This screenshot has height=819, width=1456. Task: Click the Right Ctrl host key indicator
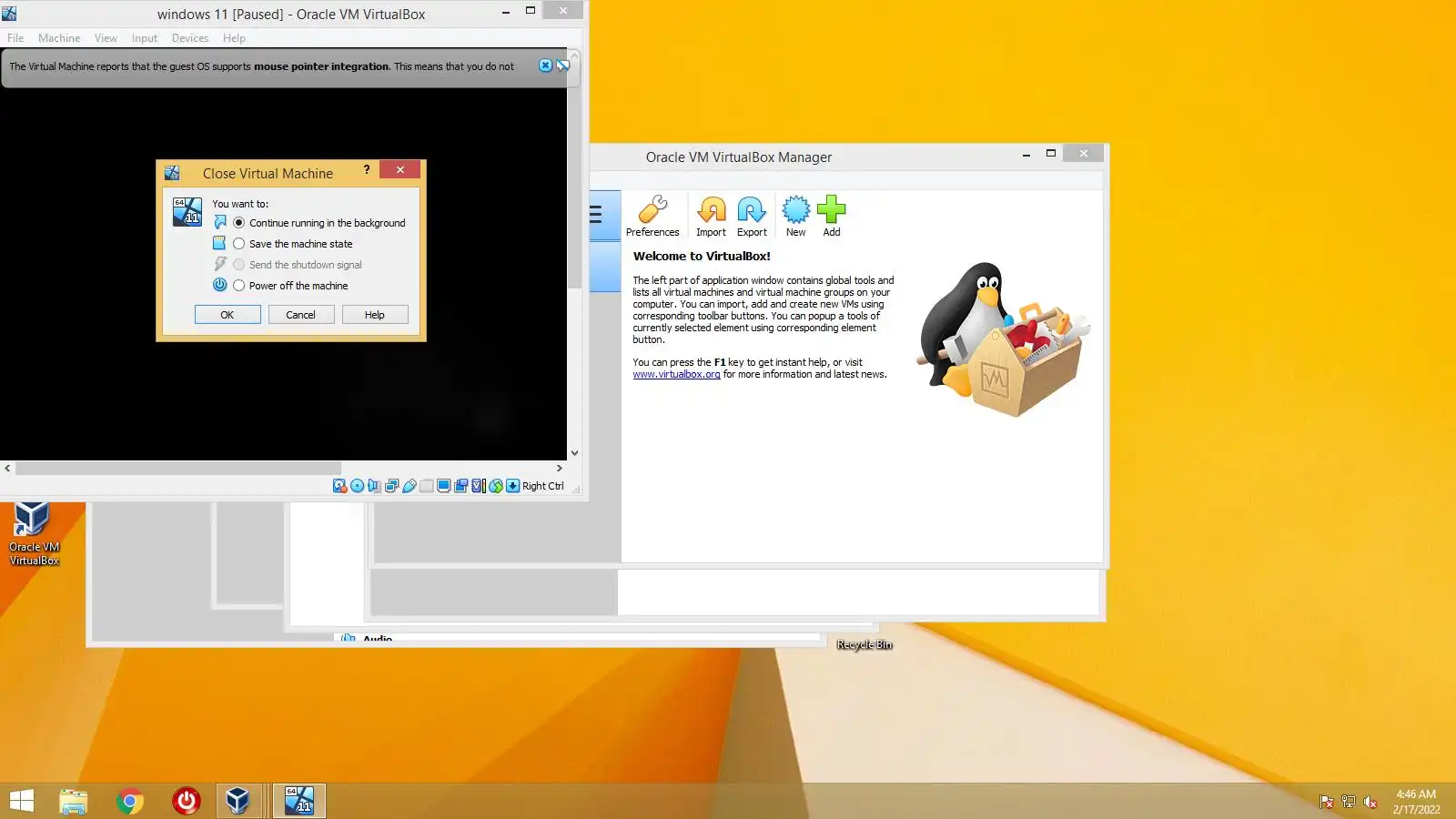[543, 486]
